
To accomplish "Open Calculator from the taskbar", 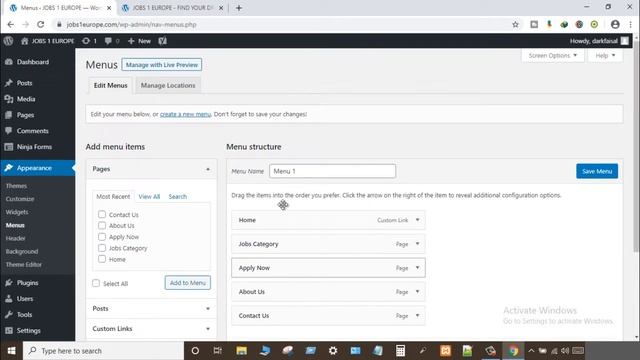I will (x=400, y=351).
